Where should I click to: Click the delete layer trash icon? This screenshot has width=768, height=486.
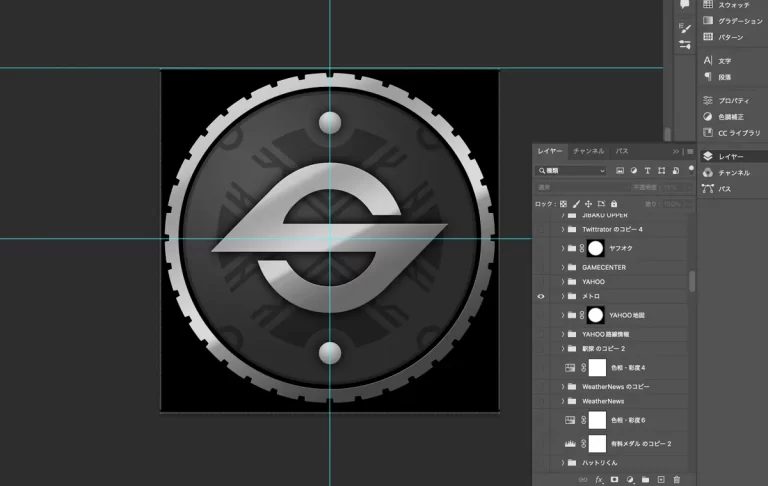[x=677, y=480]
